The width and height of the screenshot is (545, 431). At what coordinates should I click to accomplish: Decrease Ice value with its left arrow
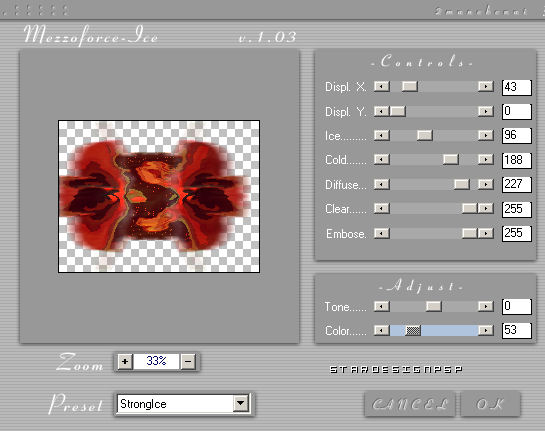click(x=382, y=135)
